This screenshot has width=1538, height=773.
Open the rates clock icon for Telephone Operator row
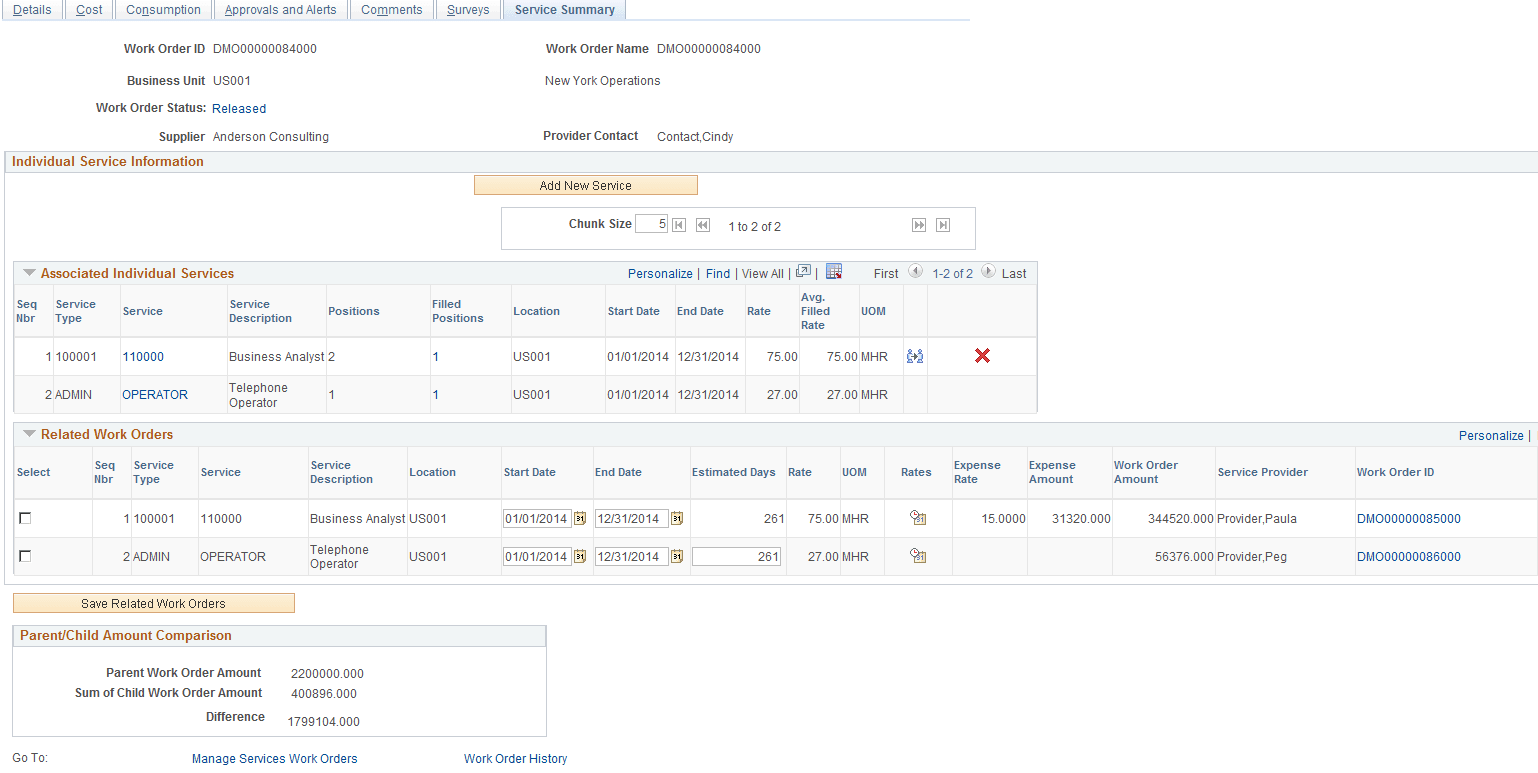[x=917, y=556]
